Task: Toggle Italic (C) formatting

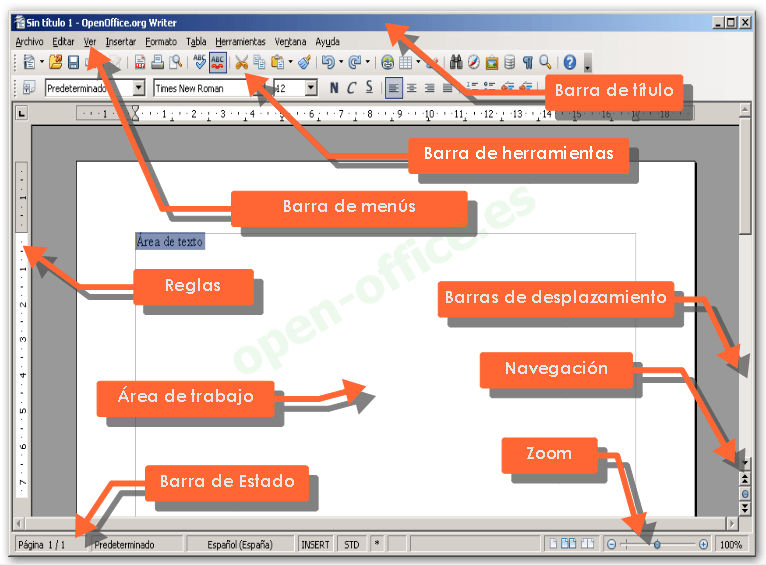Action: 351,88
